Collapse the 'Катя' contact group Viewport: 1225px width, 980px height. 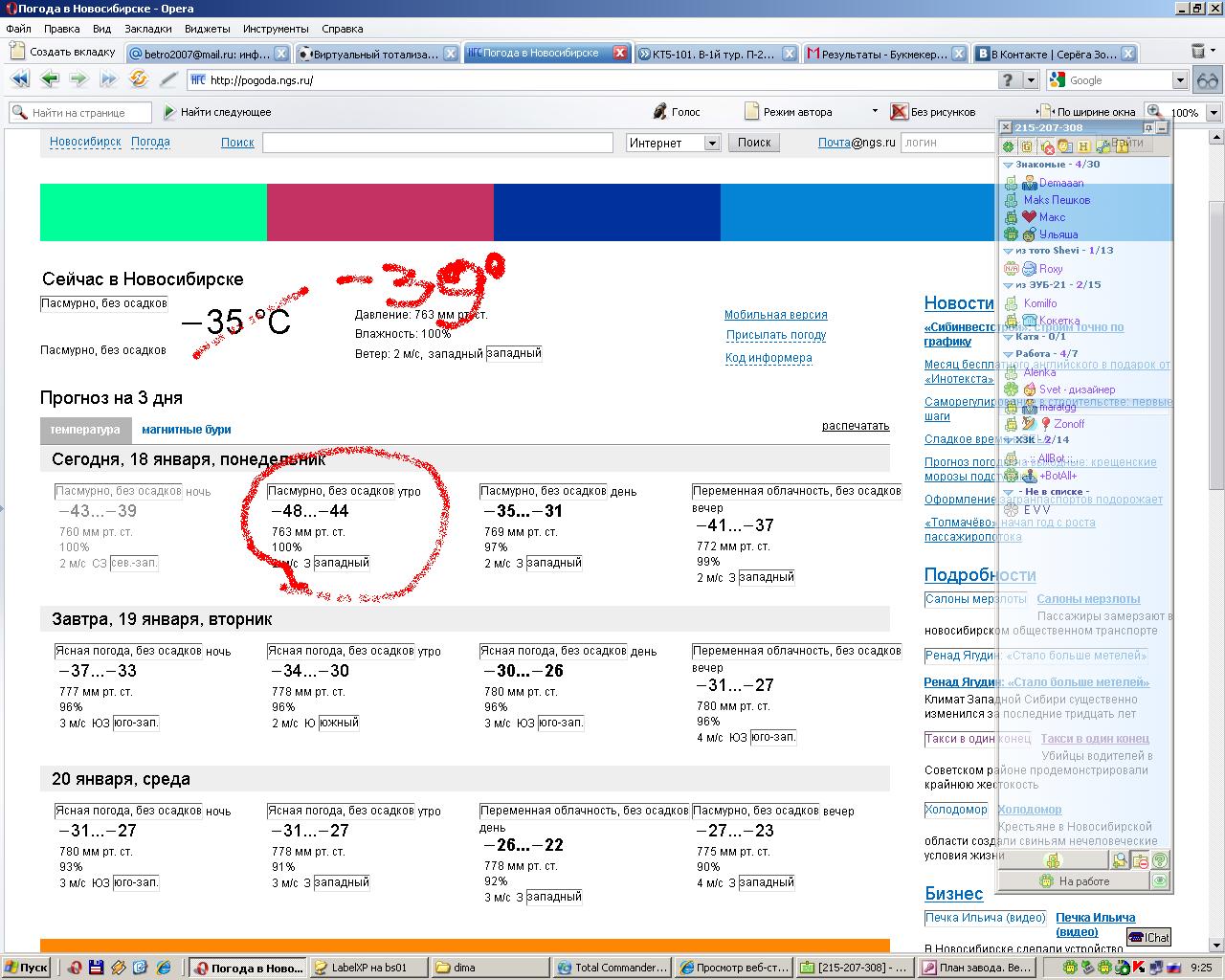1008,337
